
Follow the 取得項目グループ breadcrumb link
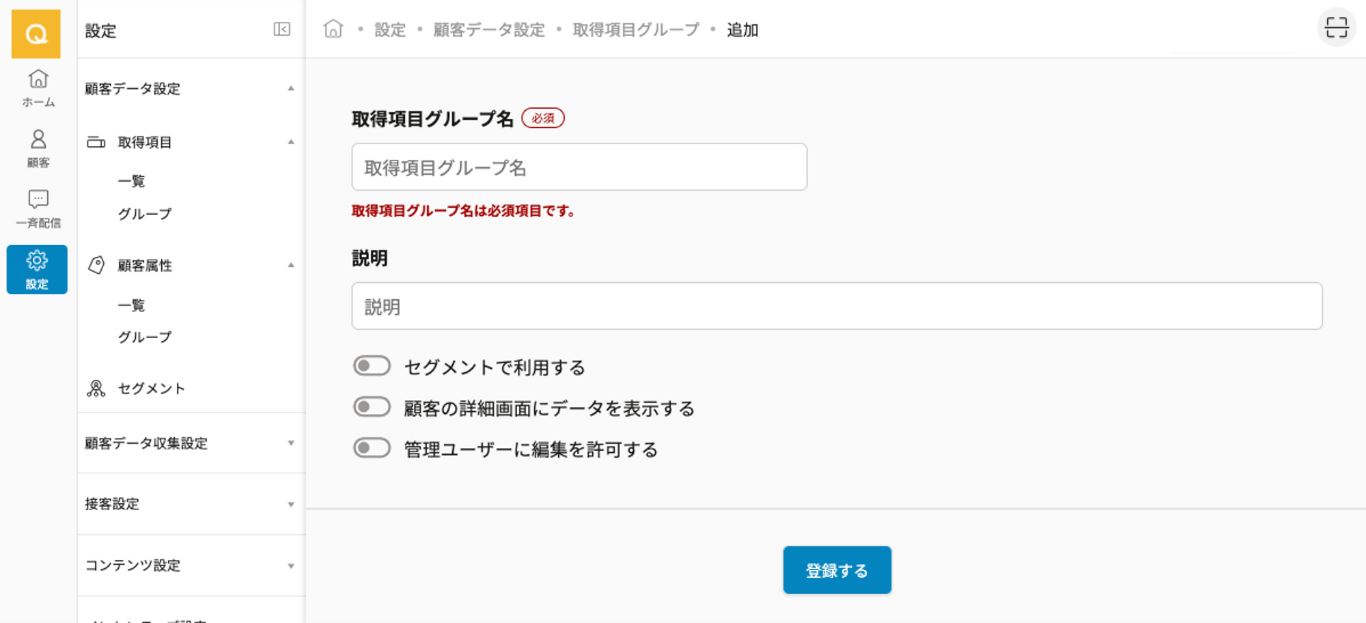coord(636,30)
